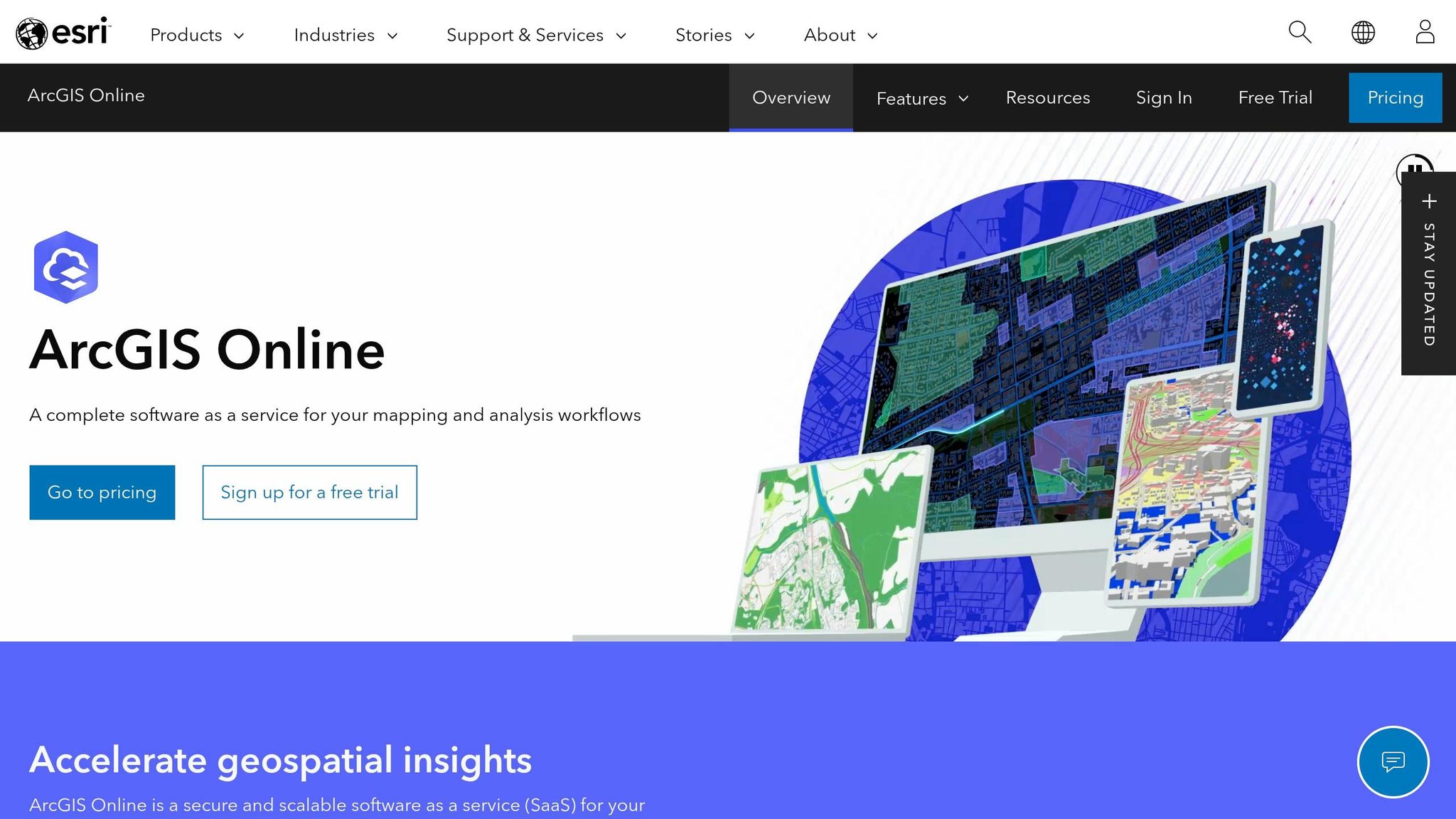Image resolution: width=1456 pixels, height=819 pixels.
Task: Click the ArcGIS Online breadcrumb link
Action: (86, 95)
